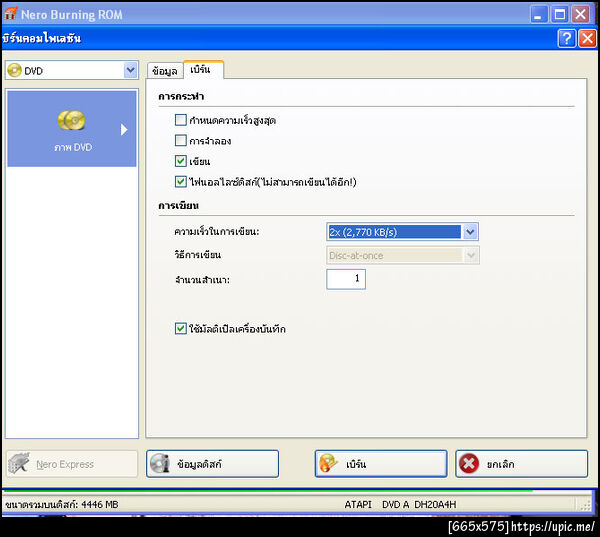Viewport: 600px width, 537px height.
Task: Start burning with the เบิร์น button
Action: pos(381,464)
